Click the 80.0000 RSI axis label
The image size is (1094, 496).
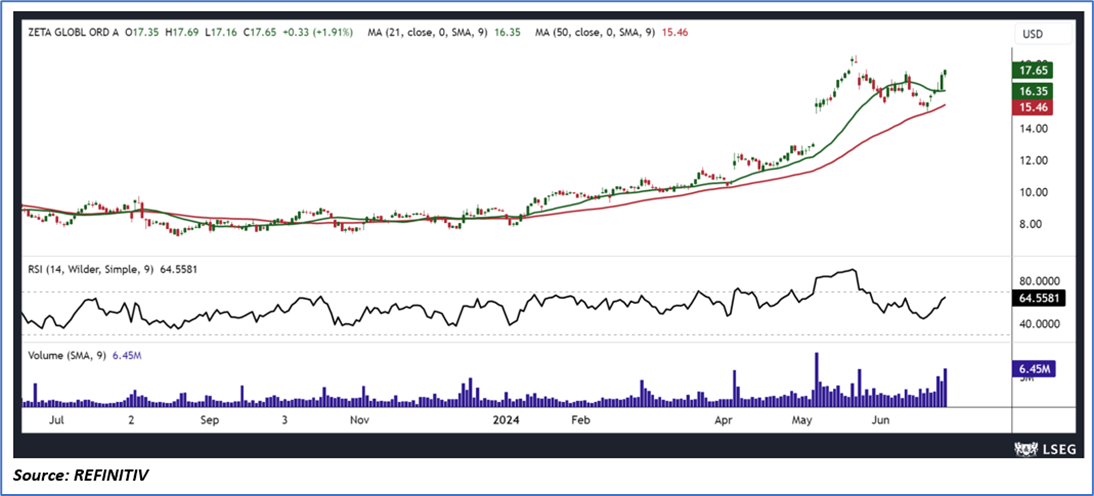(1040, 281)
